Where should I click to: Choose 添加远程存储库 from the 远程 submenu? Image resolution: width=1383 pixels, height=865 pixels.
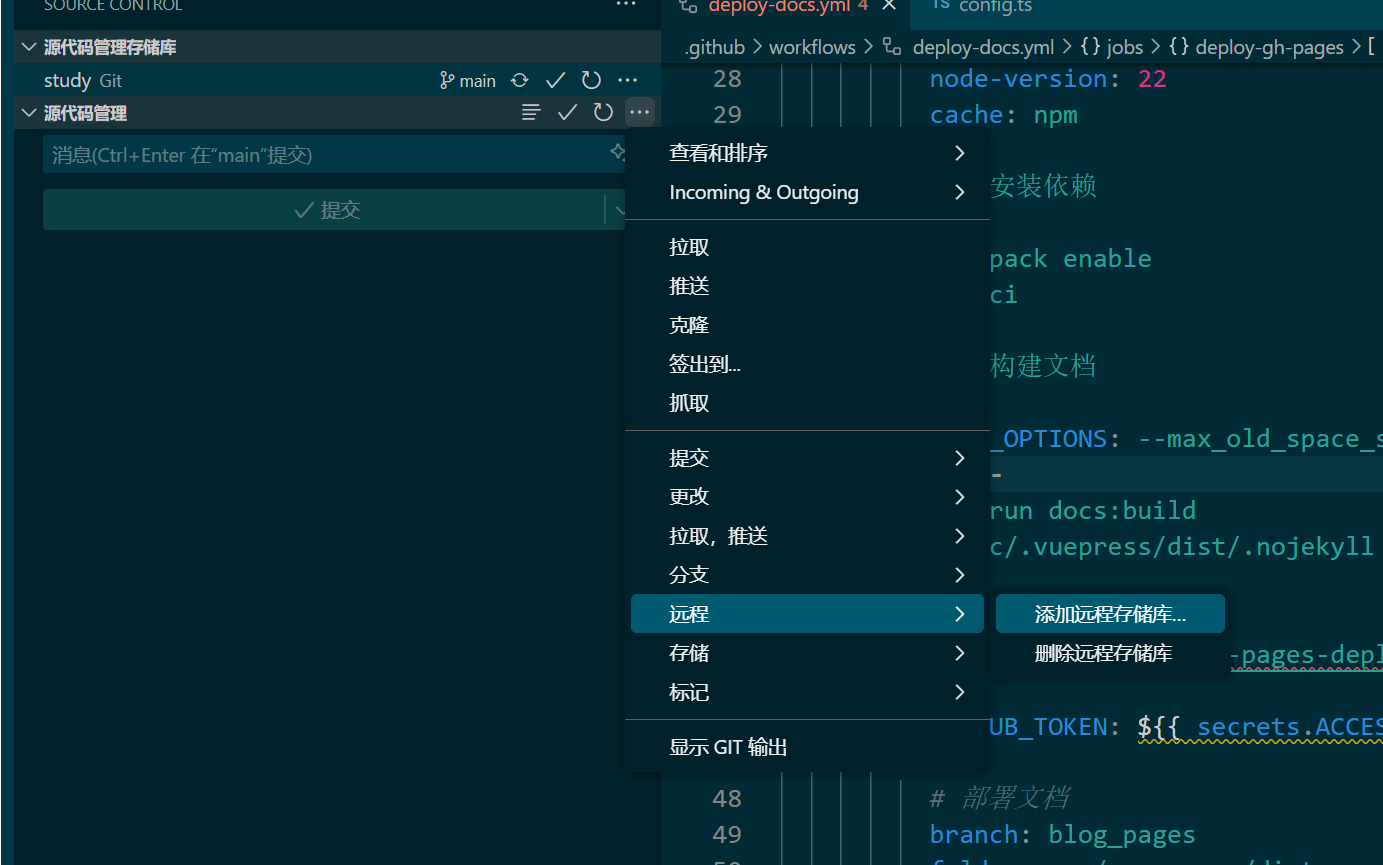pos(1110,613)
